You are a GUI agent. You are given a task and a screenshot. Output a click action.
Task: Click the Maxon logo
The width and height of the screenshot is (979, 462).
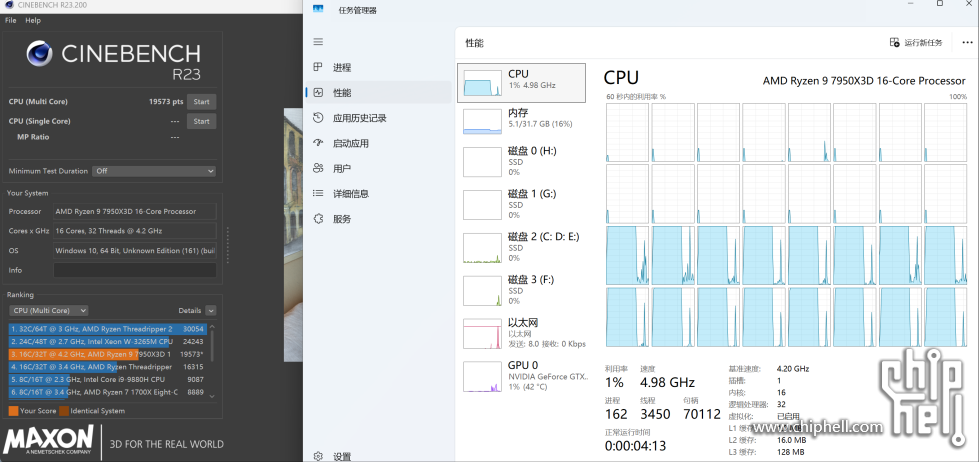[48, 440]
